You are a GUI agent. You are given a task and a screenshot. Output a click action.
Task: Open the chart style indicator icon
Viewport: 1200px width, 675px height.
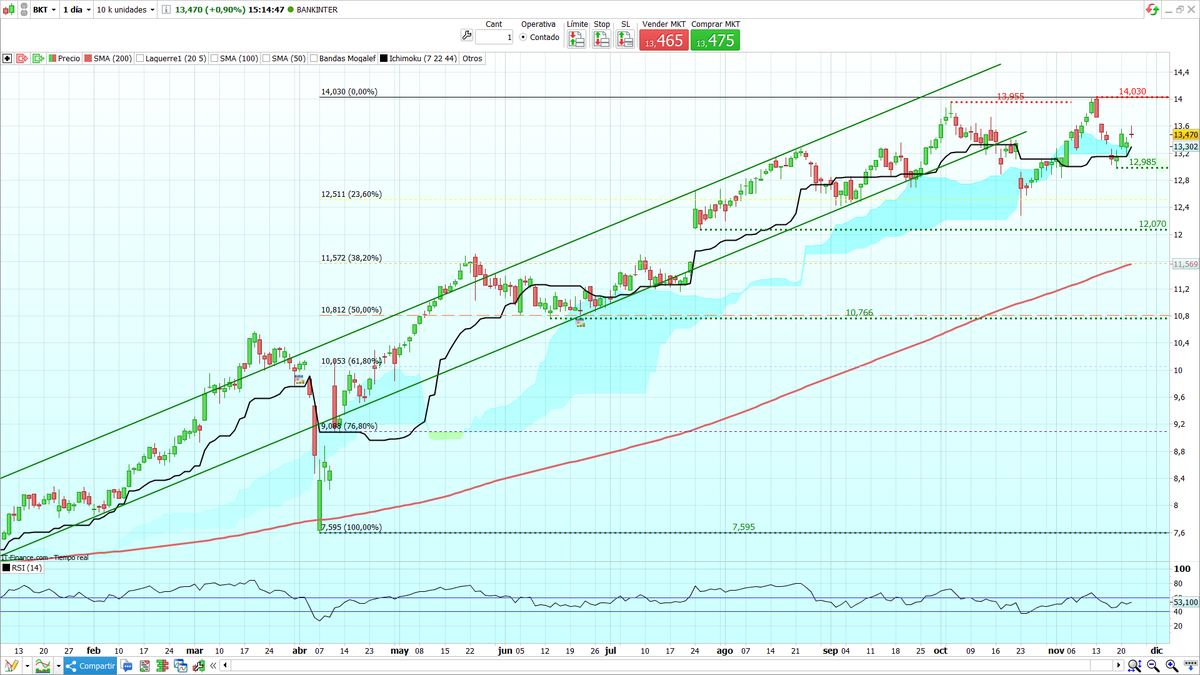point(43,666)
